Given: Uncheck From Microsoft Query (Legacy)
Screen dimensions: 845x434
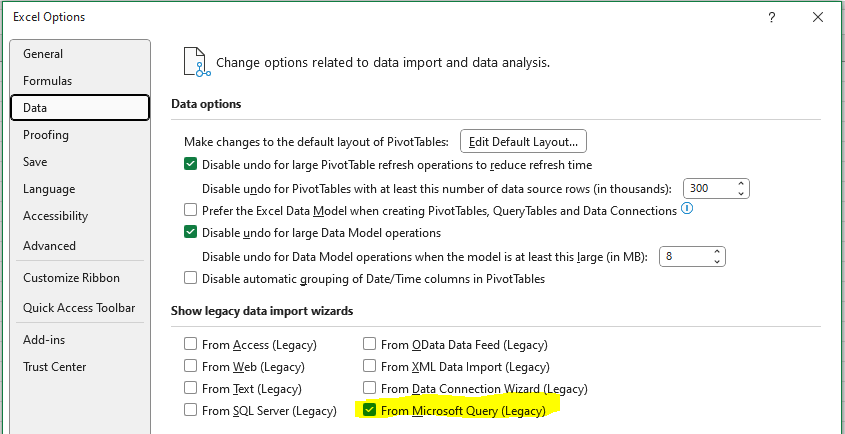Looking at the screenshot, I should [369, 410].
